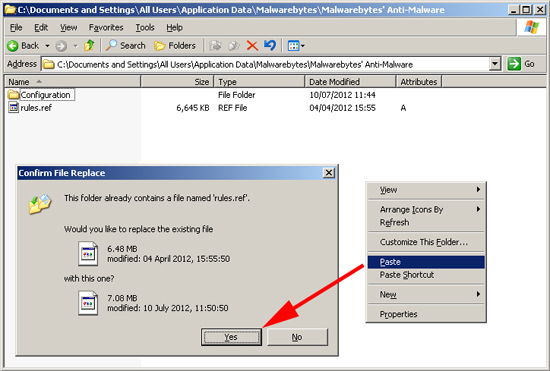550x371 pixels.
Task: Open the File menu
Action: 16,27
